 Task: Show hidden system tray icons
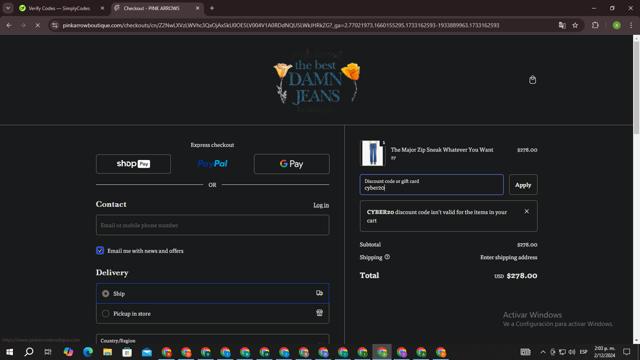543,352
